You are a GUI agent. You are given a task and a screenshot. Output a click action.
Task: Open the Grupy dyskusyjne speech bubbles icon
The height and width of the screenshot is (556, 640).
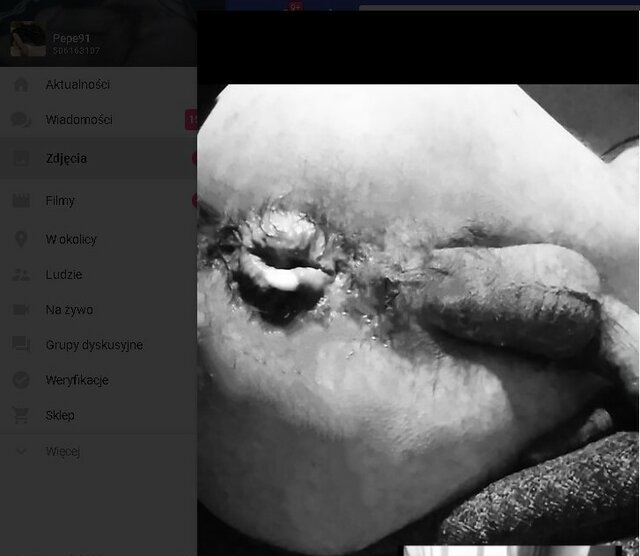tap(20, 345)
